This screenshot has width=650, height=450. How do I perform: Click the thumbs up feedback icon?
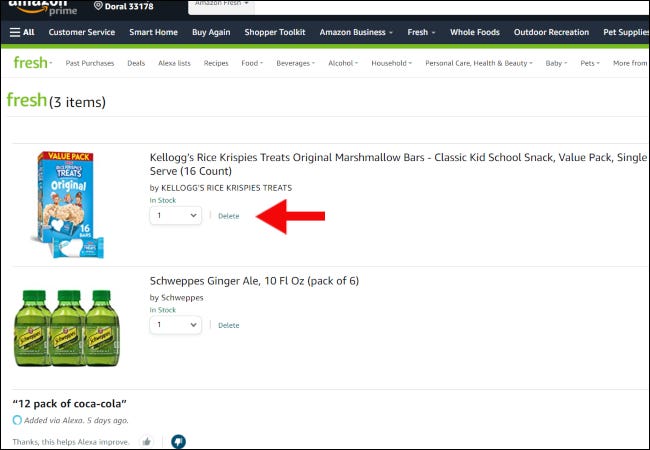[146, 442]
